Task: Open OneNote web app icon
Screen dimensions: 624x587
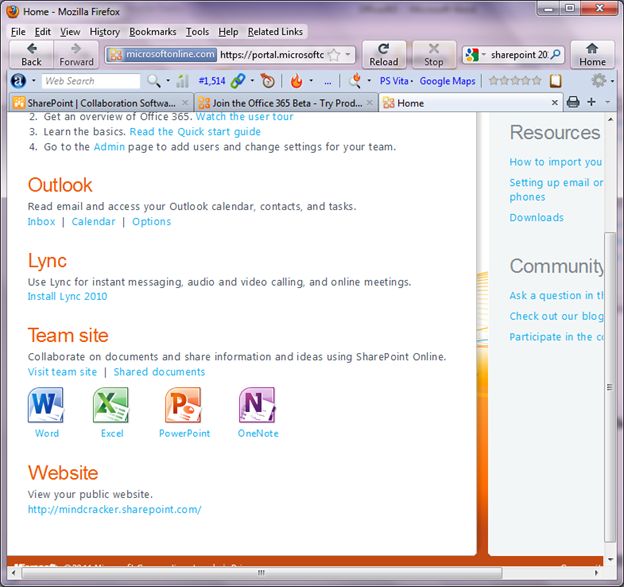Action: tap(257, 406)
